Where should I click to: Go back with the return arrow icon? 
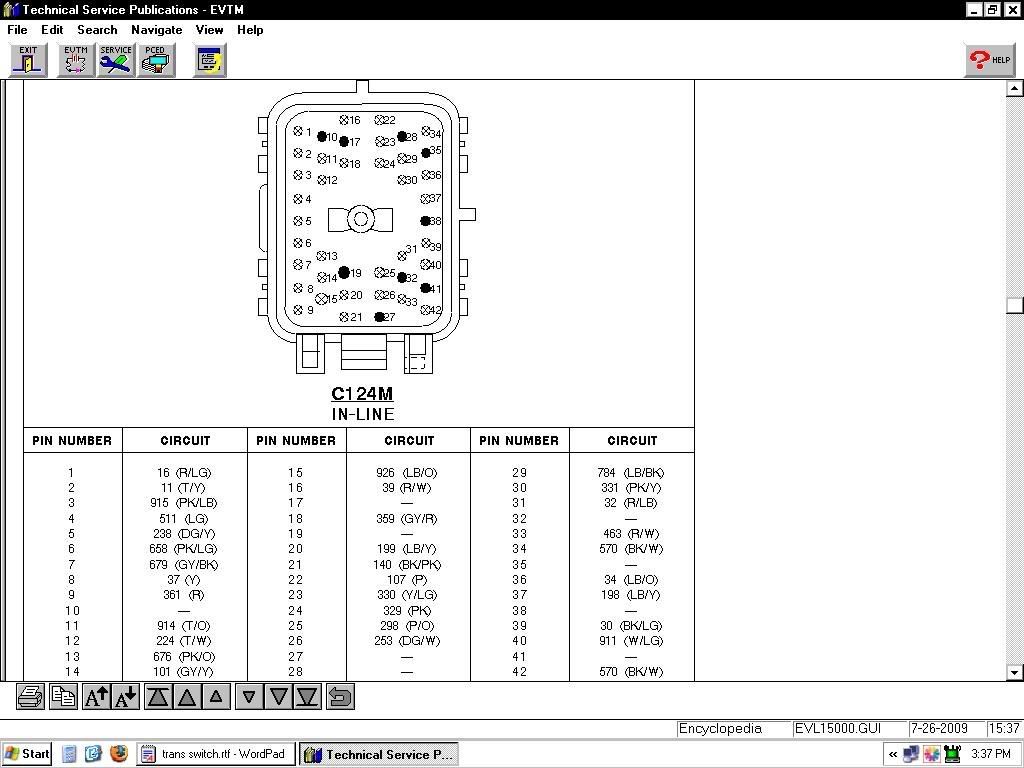pos(340,697)
